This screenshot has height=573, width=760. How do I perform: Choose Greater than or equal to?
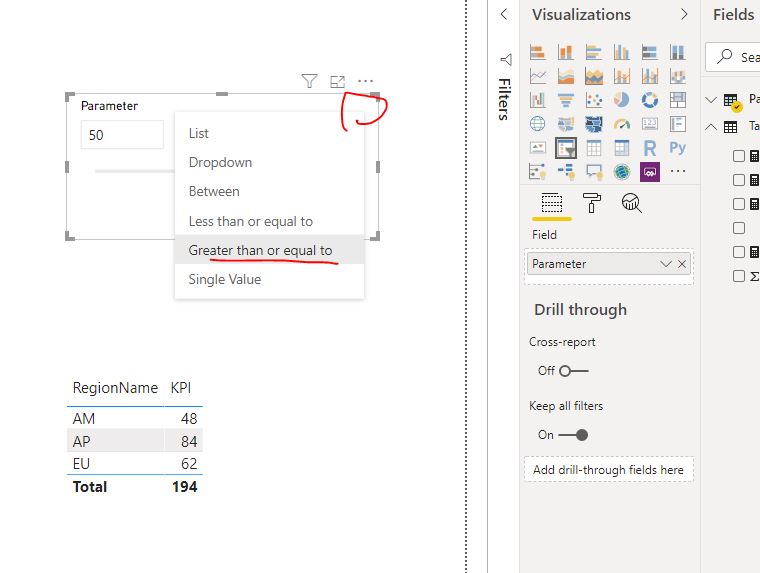point(269,250)
